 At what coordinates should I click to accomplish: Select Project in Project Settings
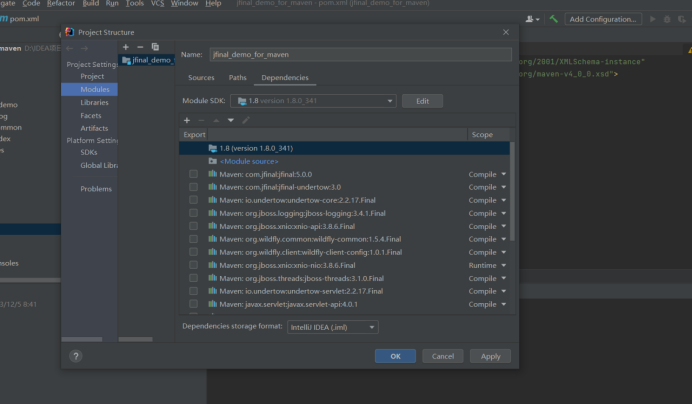[x=90, y=76]
